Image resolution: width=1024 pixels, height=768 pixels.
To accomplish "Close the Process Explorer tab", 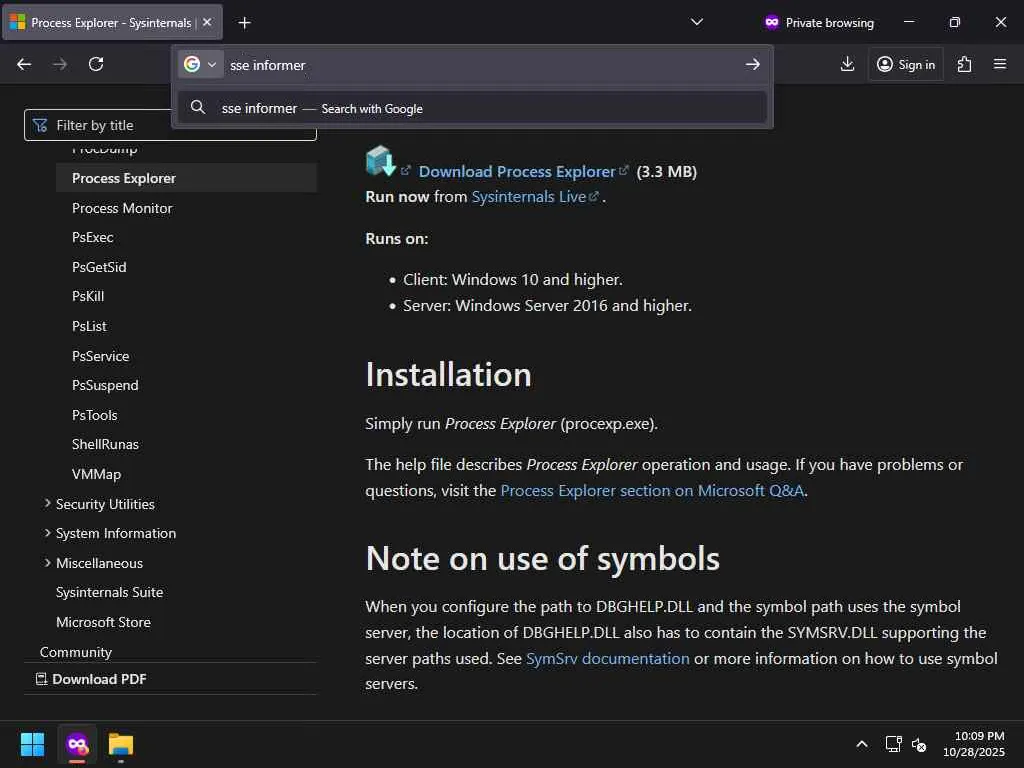I will pyautogui.click(x=207, y=22).
